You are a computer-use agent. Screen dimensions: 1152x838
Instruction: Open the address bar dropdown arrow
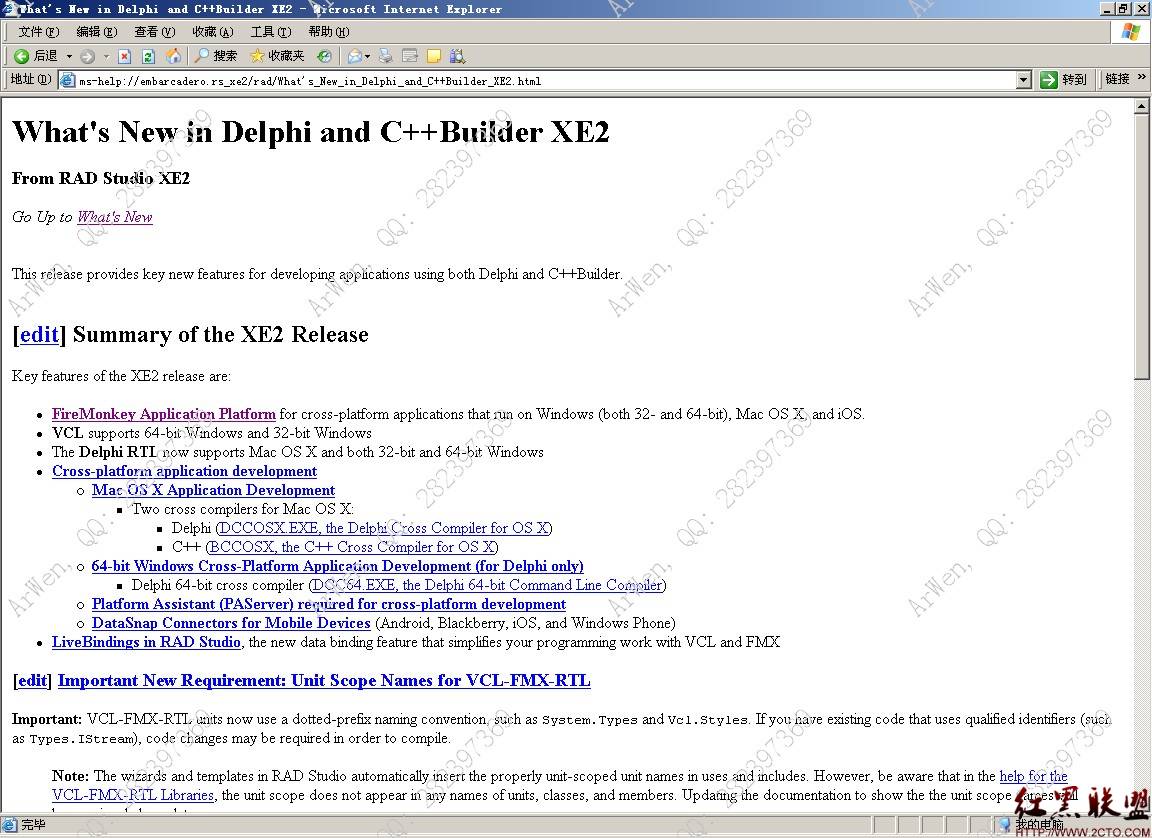click(x=1024, y=80)
